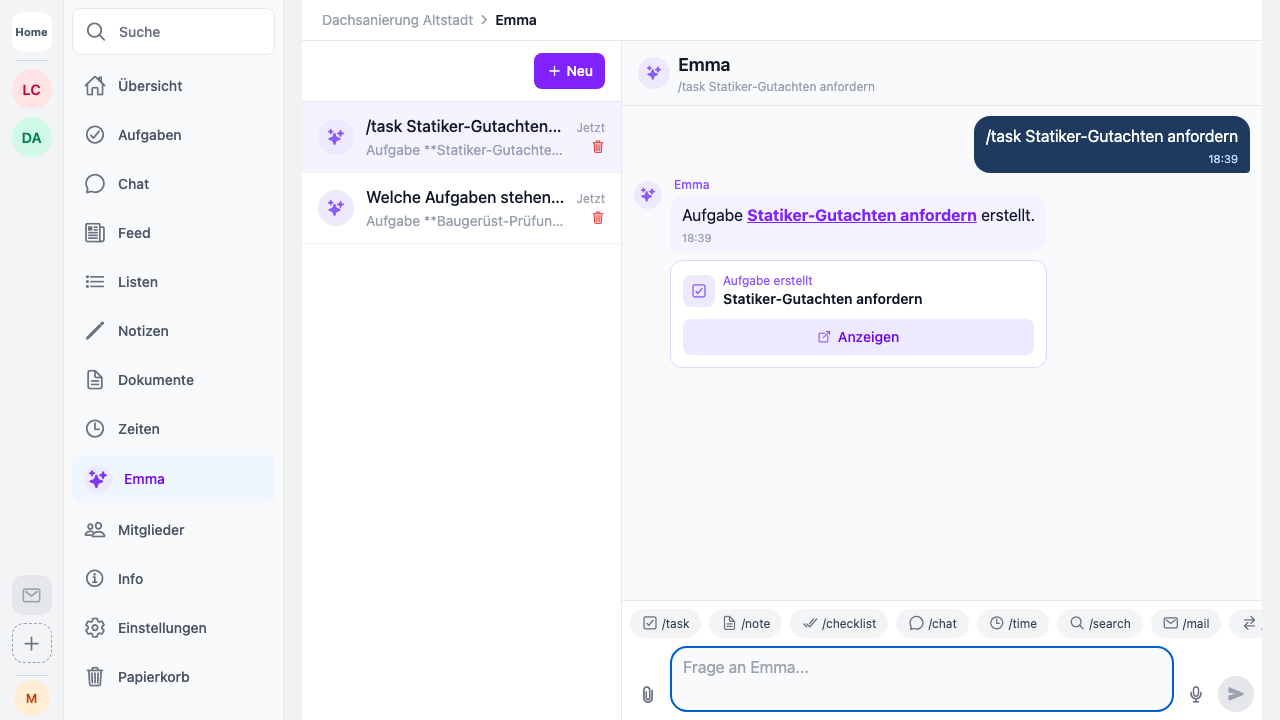Insert the /search quick command

point(1099,623)
